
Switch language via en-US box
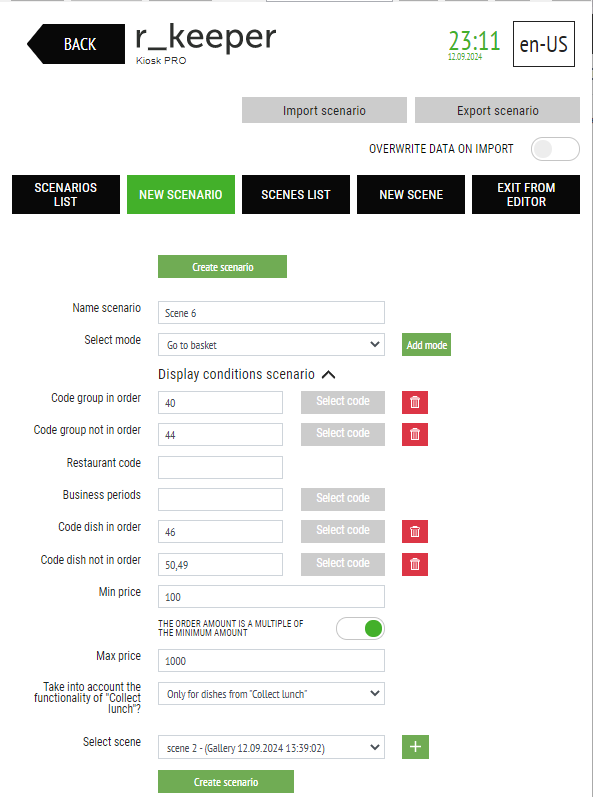tap(544, 44)
